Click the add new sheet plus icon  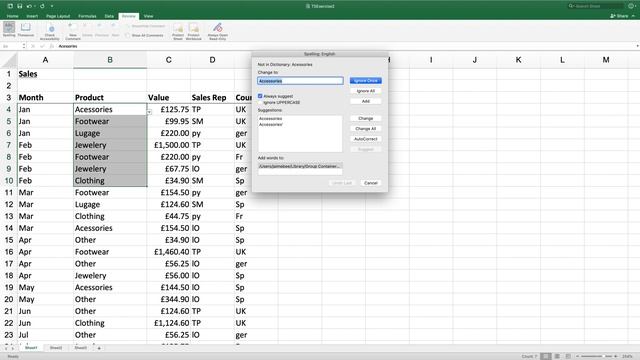(99, 348)
